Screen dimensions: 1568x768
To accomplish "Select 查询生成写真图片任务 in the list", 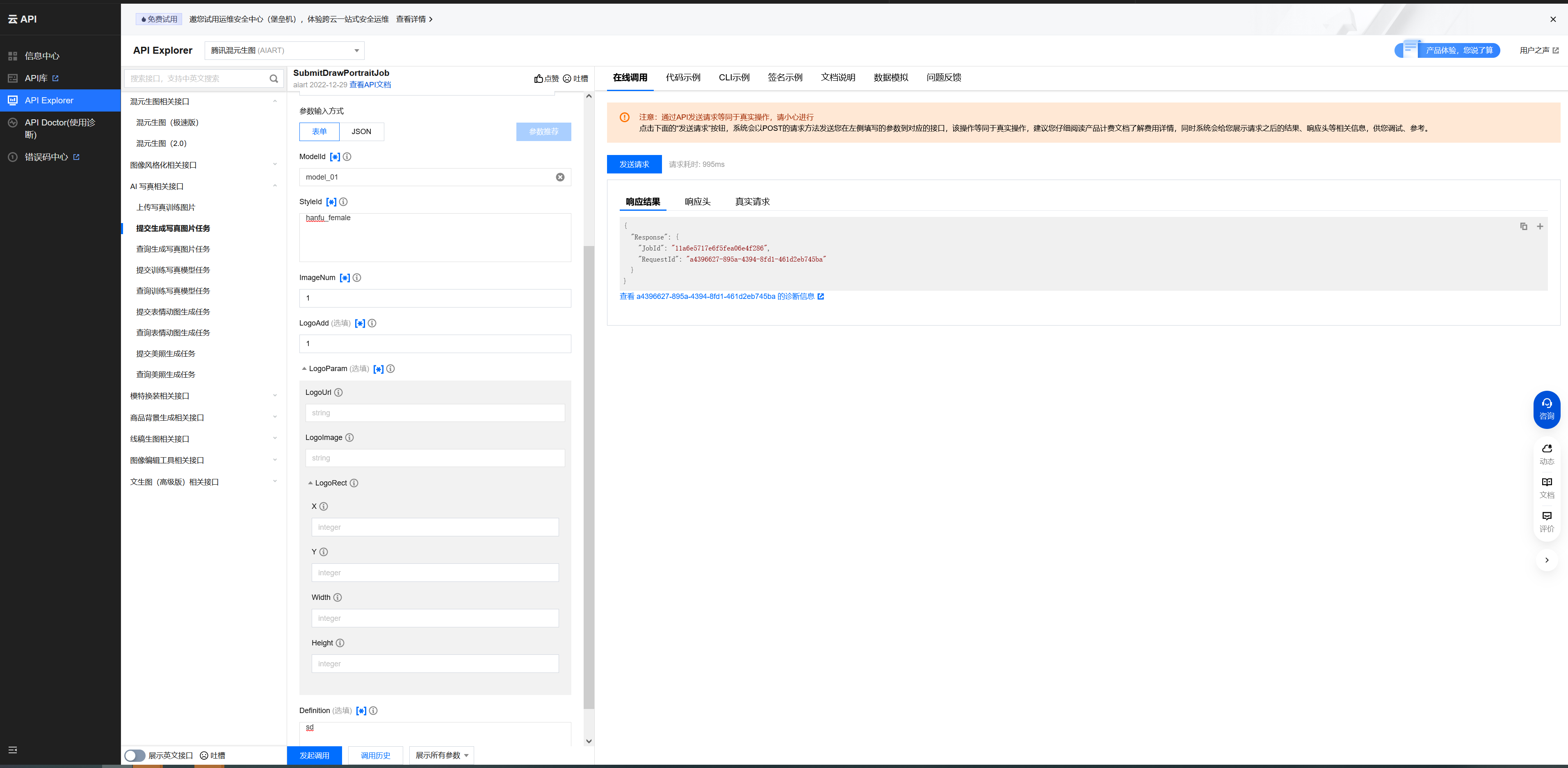I will [173, 249].
